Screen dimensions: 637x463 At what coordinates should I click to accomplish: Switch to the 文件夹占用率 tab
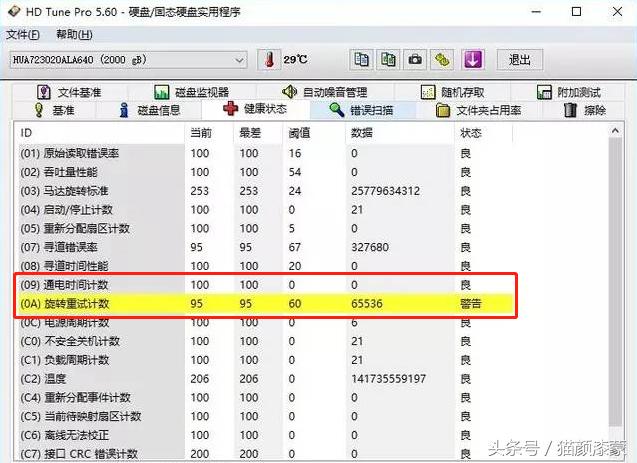click(479, 110)
